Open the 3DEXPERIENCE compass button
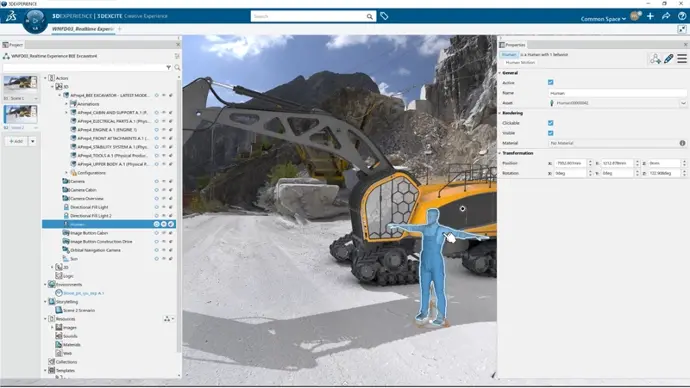This screenshot has height=388, width=690. 35,21
